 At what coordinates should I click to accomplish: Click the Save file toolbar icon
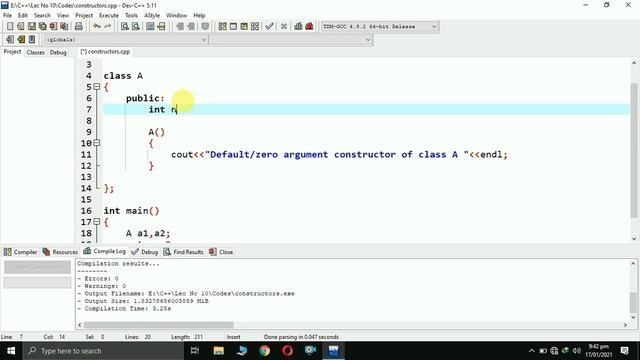point(31,27)
